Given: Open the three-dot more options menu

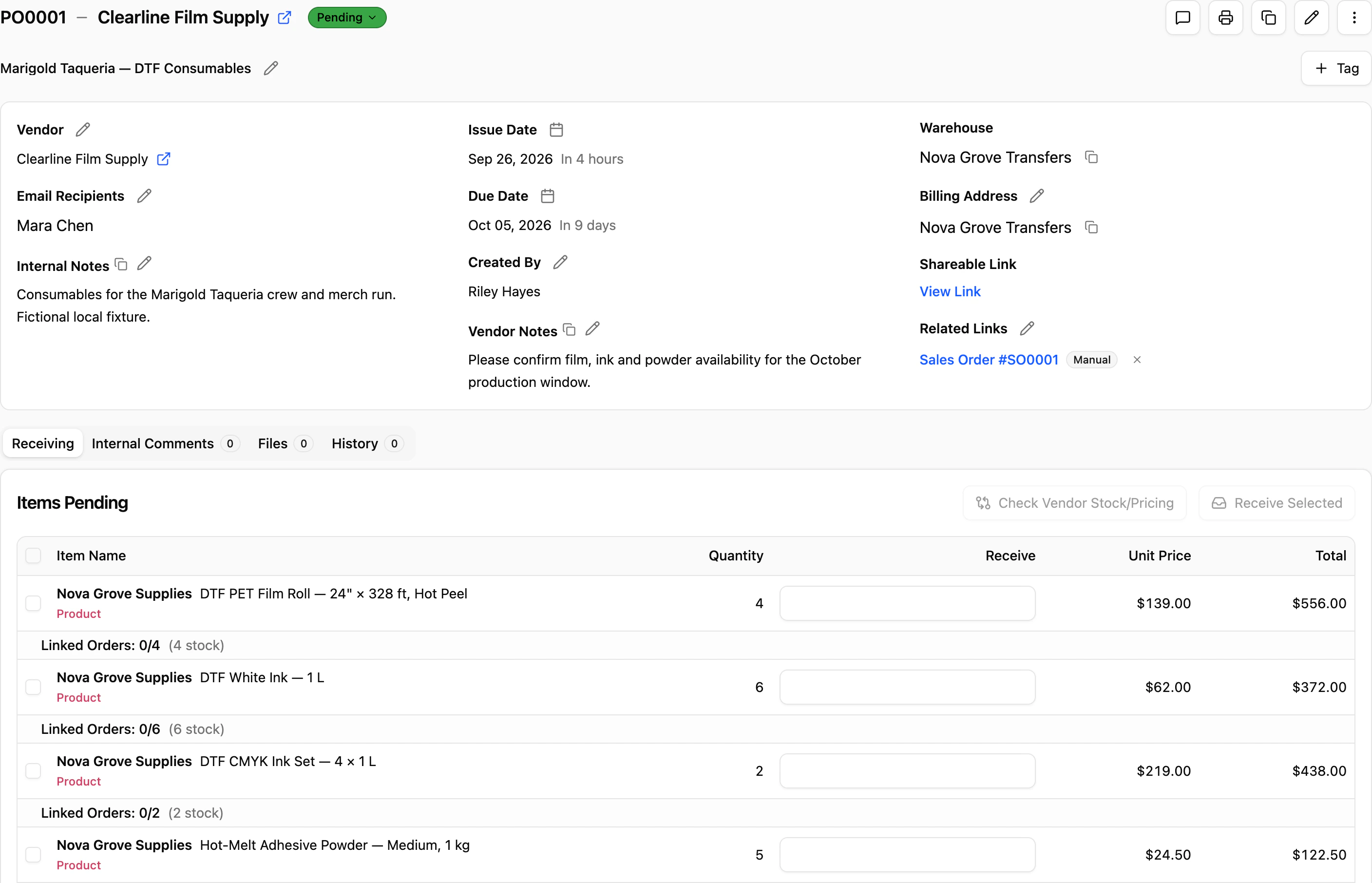Looking at the screenshot, I should tap(1354, 18).
